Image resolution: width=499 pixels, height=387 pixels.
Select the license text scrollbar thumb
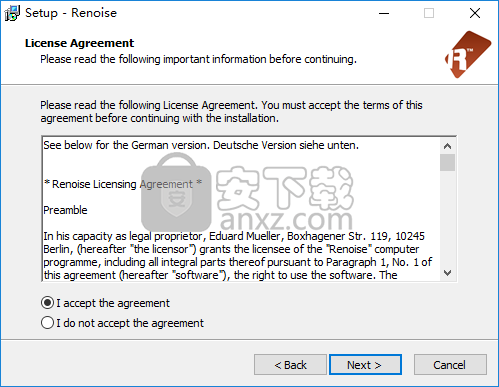pos(447,162)
